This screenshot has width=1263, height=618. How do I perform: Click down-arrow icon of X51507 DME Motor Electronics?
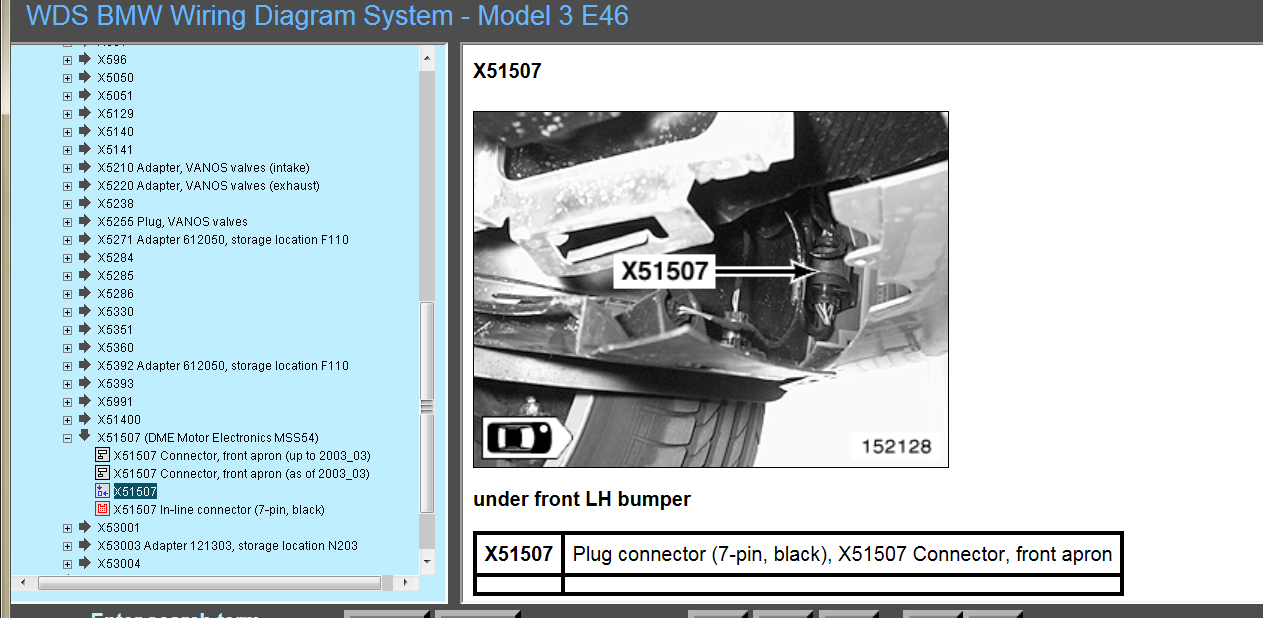click(x=85, y=437)
